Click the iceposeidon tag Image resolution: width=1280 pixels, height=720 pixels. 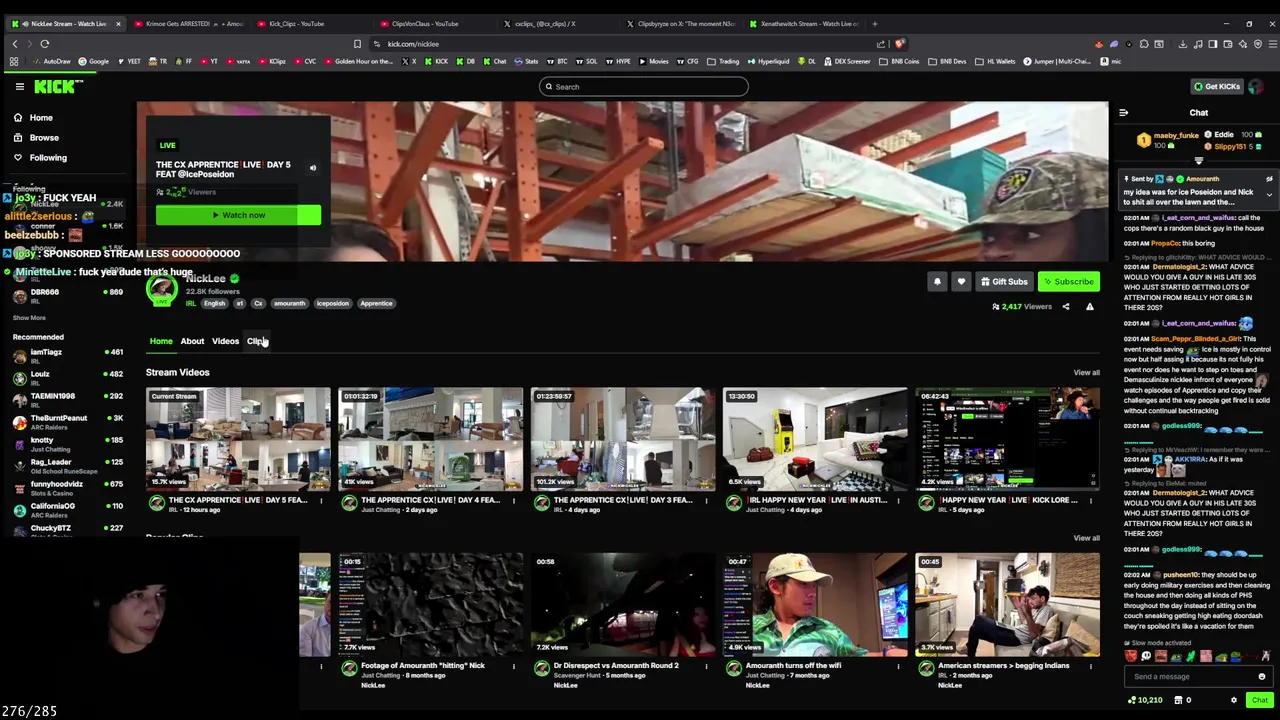(333, 304)
